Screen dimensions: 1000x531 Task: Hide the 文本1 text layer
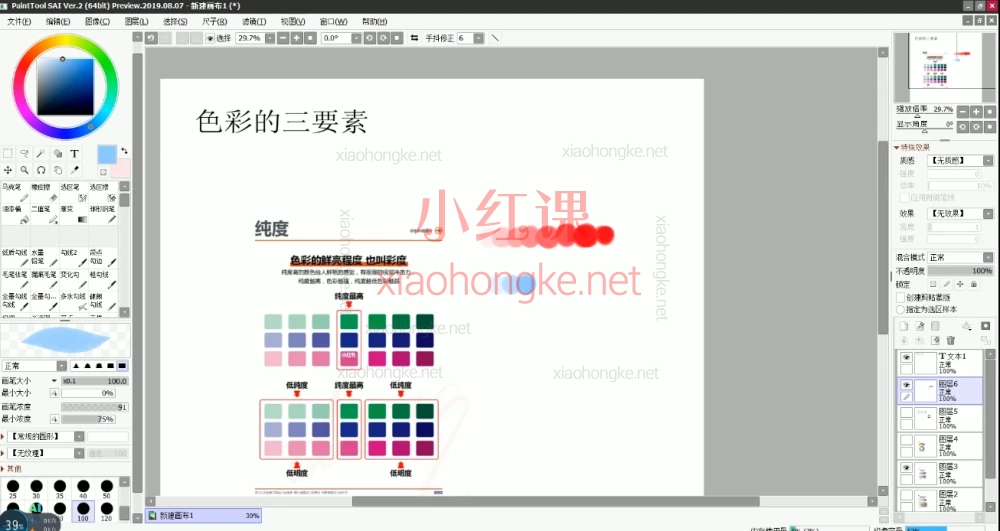pos(906,358)
